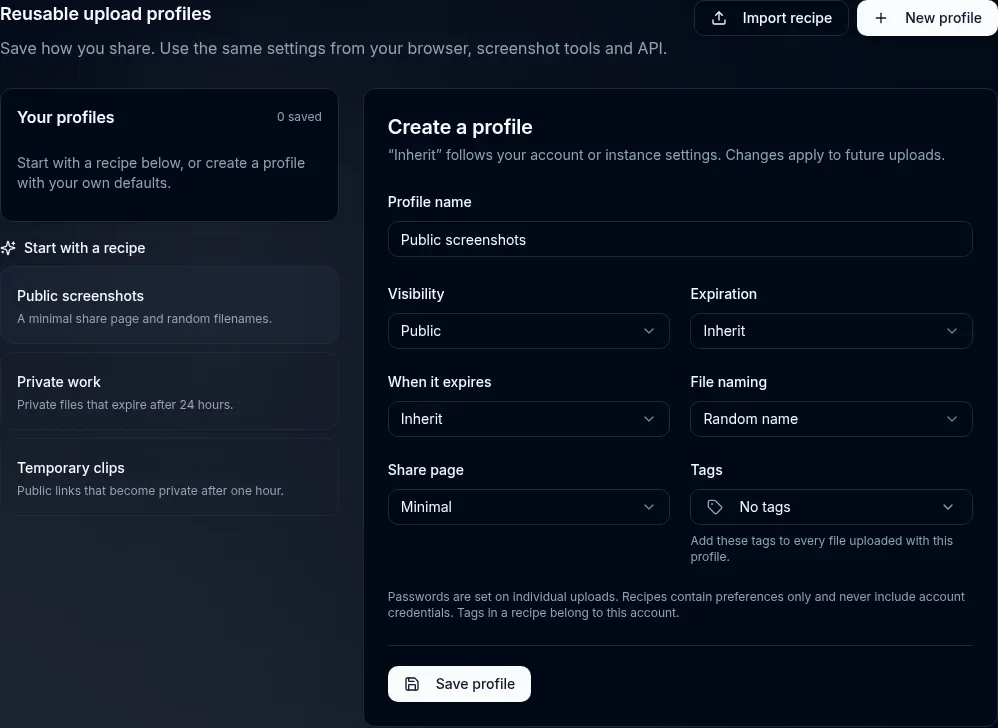Viewport: 998px width, 728px height.
Task: Click the "Start with a recipe" label
Action: pos(85,248)
